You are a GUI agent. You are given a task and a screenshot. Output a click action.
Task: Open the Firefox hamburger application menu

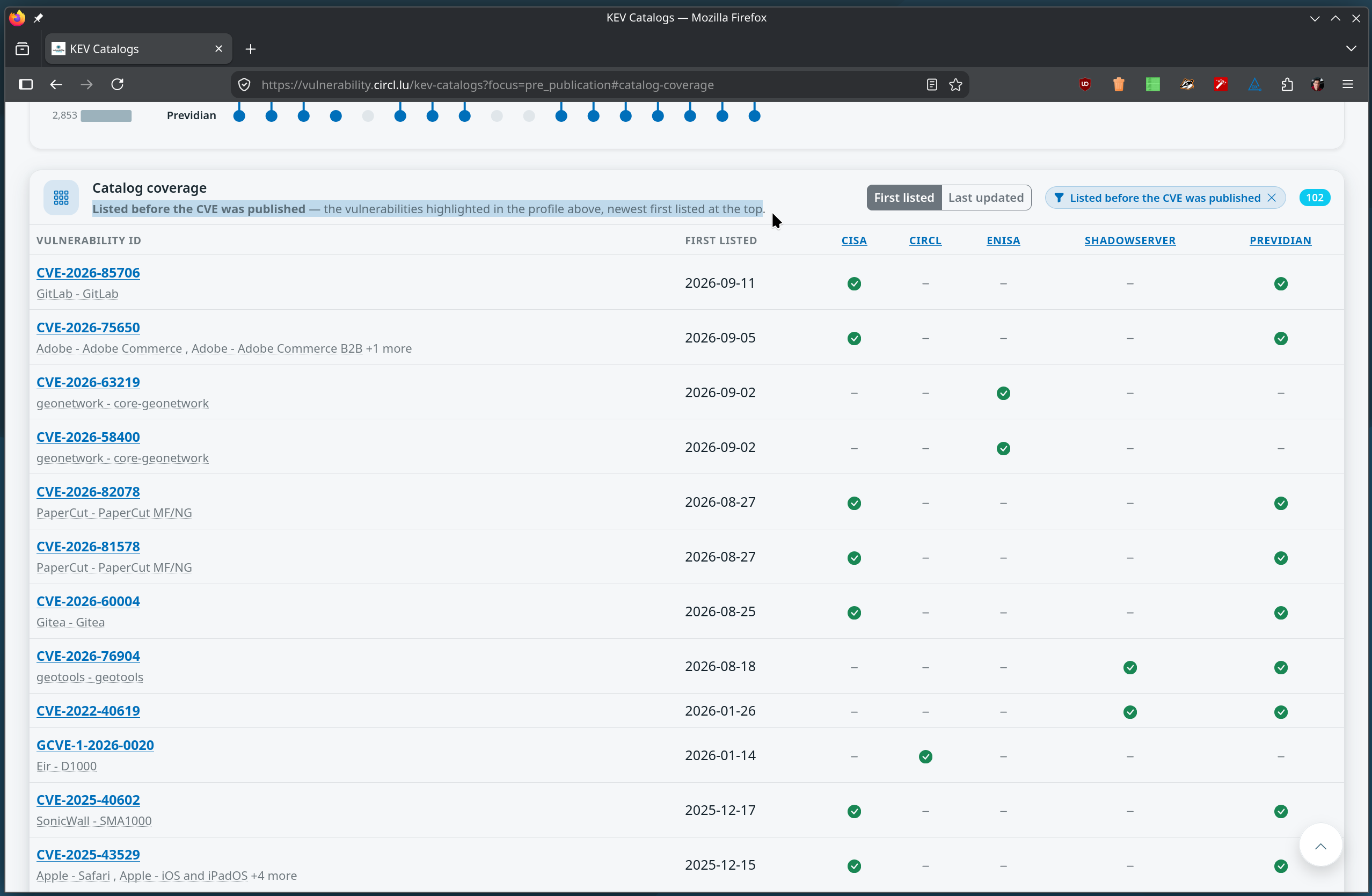click(x=1348, y=85)
